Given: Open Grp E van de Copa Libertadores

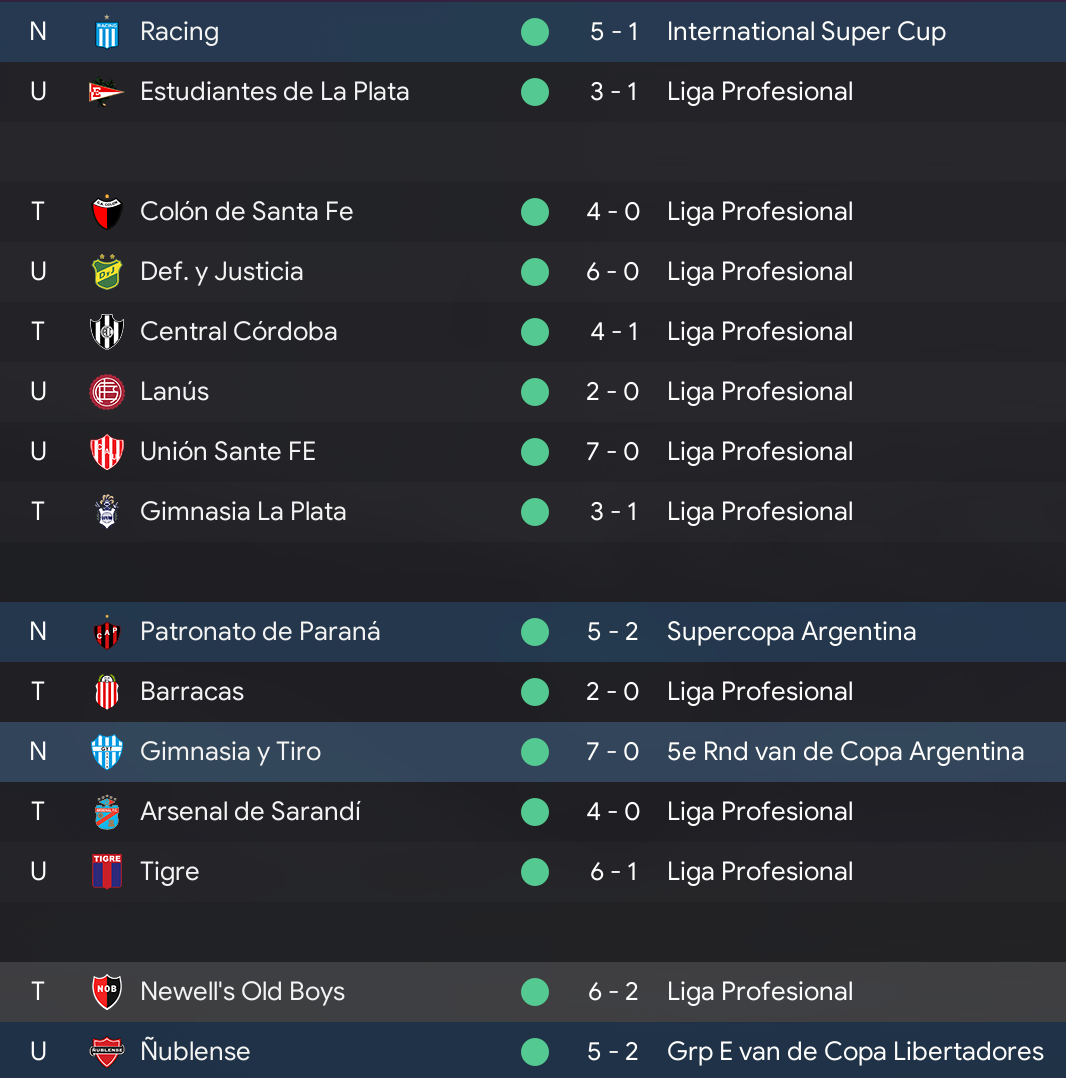Looking at the screenshot, I should (x=855, y=1051).
